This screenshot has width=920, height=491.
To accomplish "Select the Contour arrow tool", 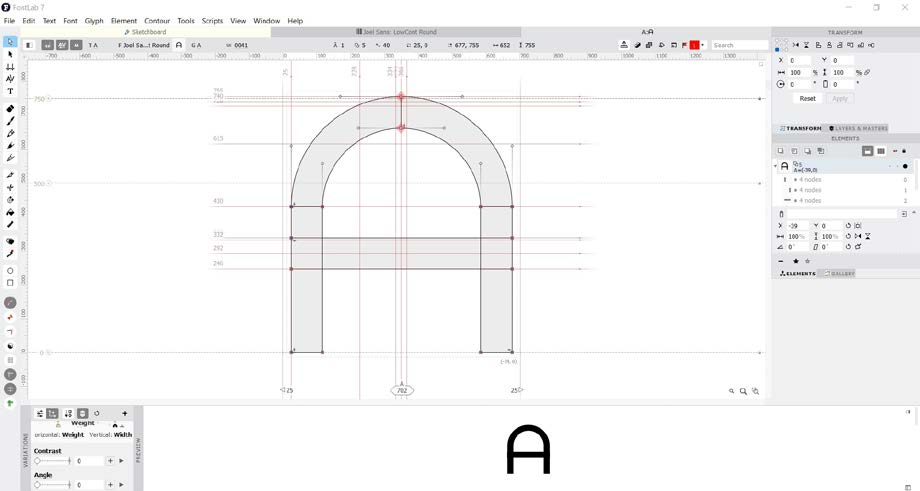I will coord(10,54).
